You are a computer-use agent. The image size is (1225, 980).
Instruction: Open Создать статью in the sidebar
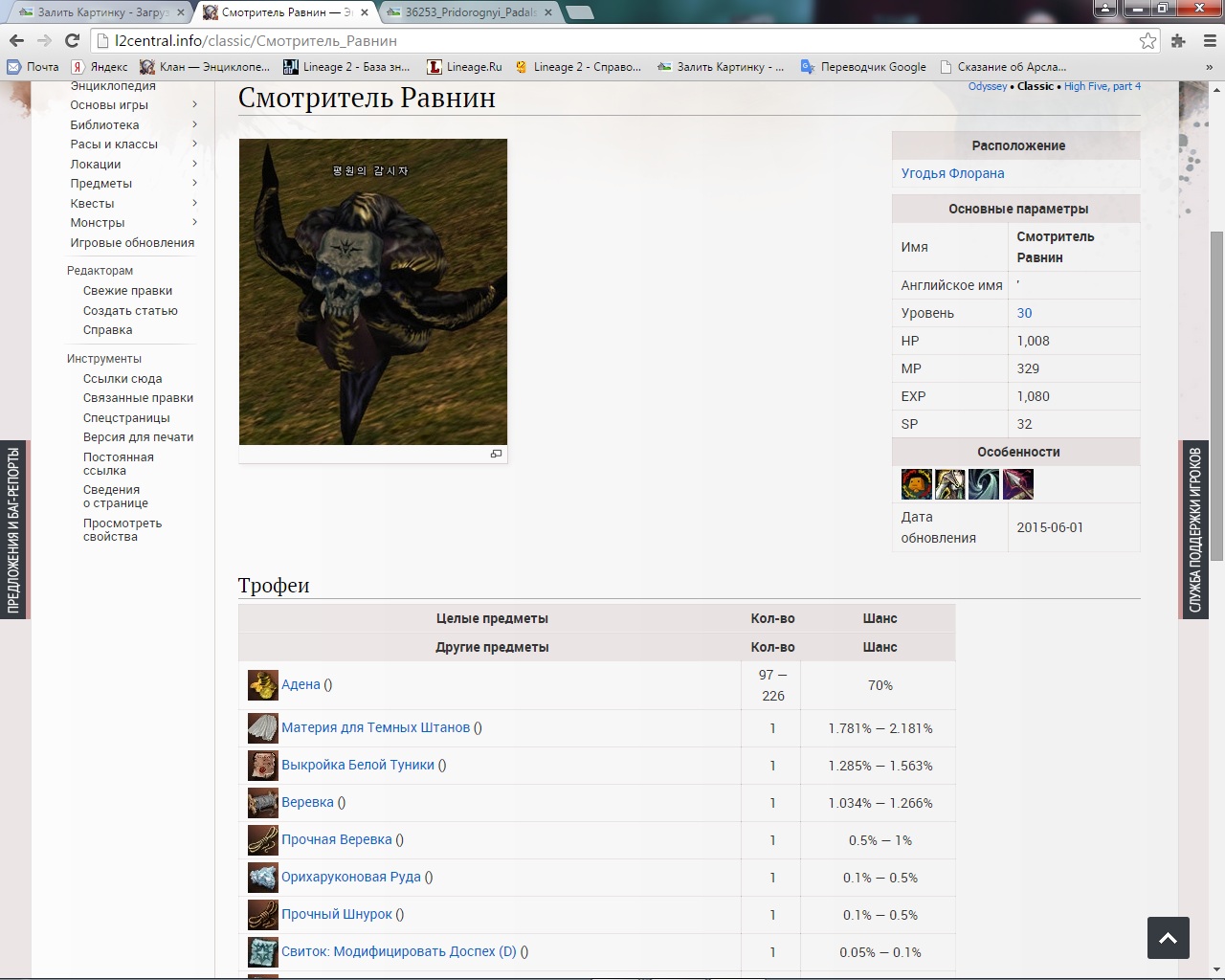pyautogui.click(x=130, y=311)
